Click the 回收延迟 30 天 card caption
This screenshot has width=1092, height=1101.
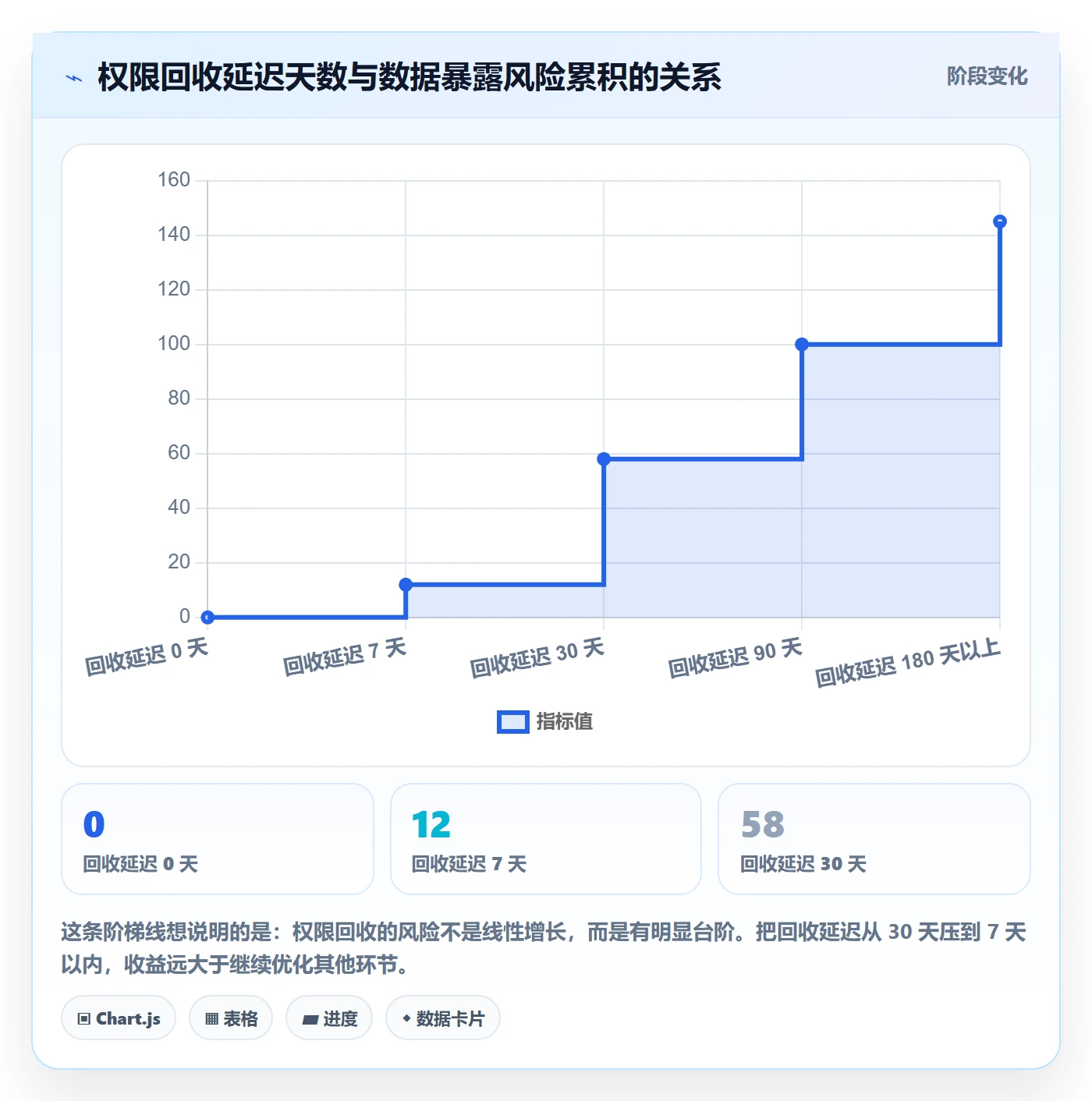click(x=803, y=864)
